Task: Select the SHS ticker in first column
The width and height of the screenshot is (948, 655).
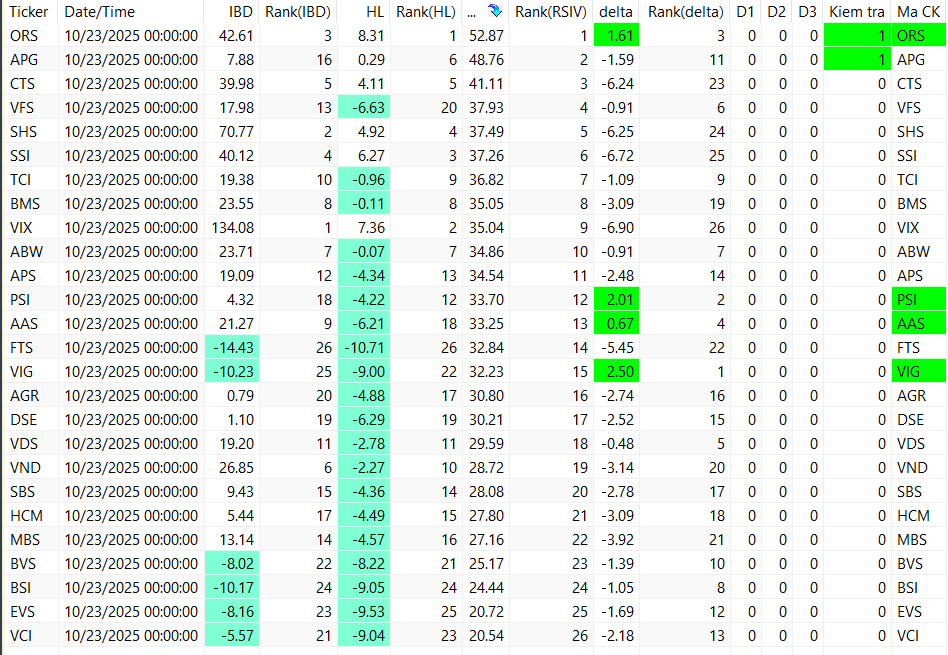Action: coord(23,132)
